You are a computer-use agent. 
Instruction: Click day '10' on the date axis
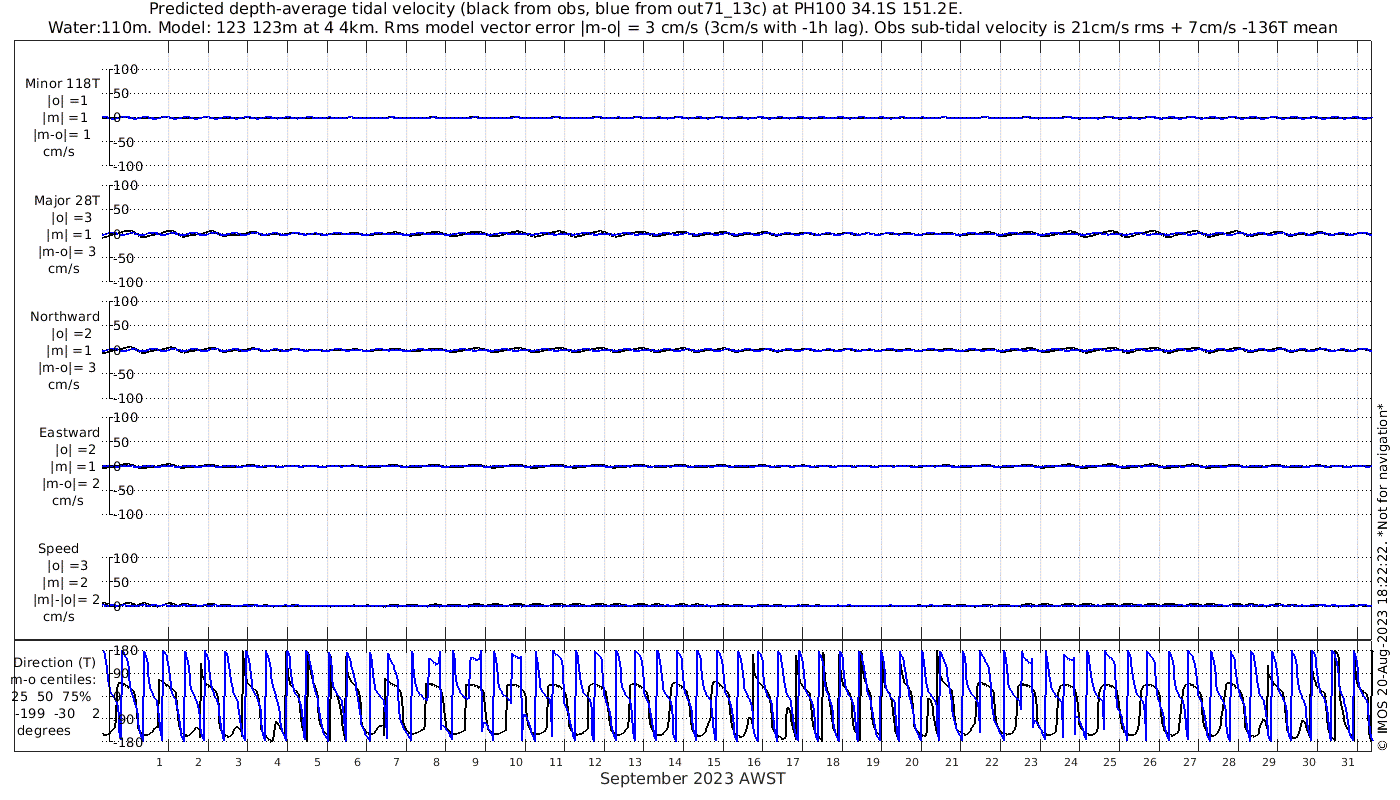pyautogui.click(x=516, y=762)
